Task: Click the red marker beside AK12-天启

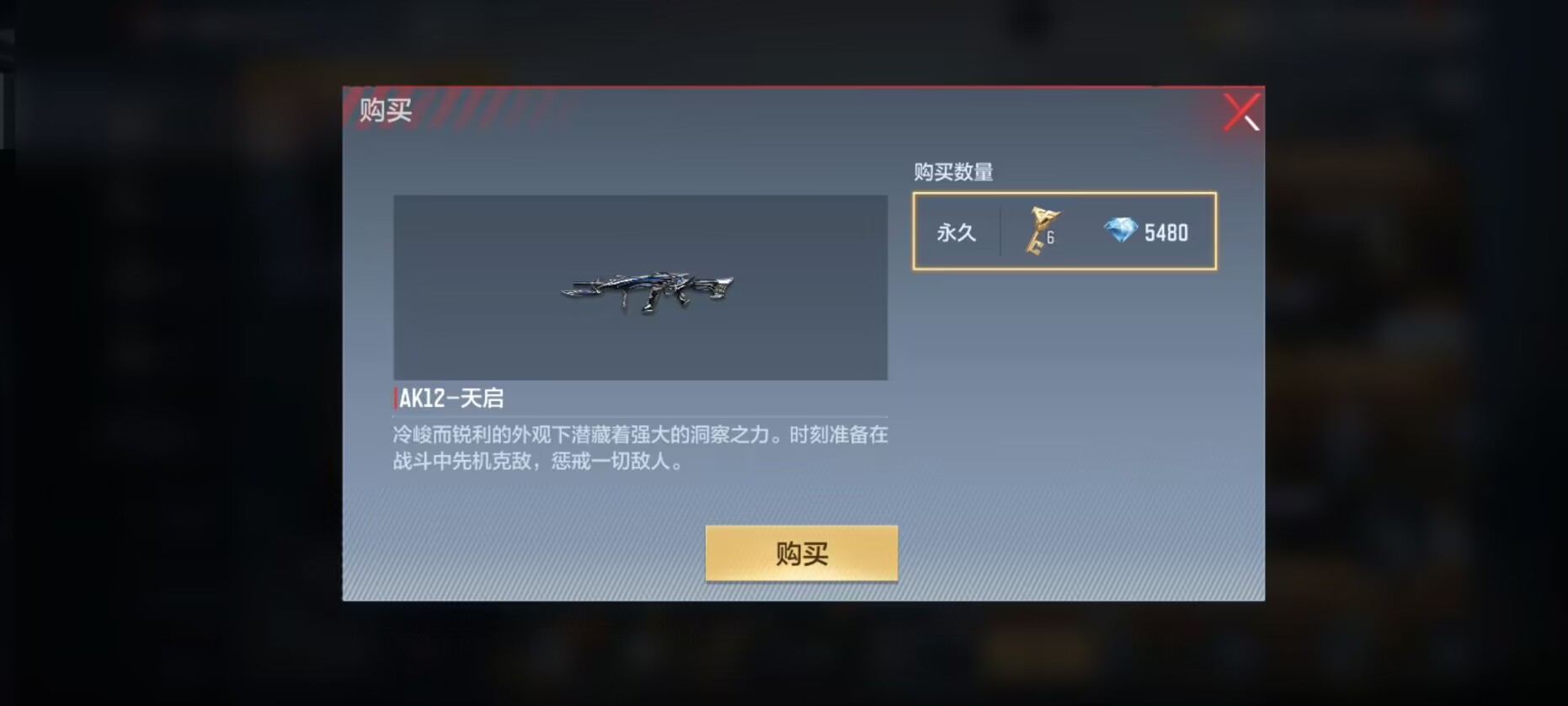Action: (395, 398)
